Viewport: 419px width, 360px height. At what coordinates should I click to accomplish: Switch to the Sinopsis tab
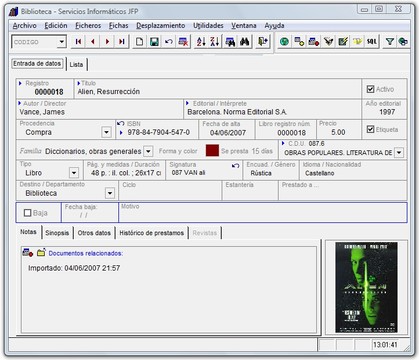(x=57, y=233)
